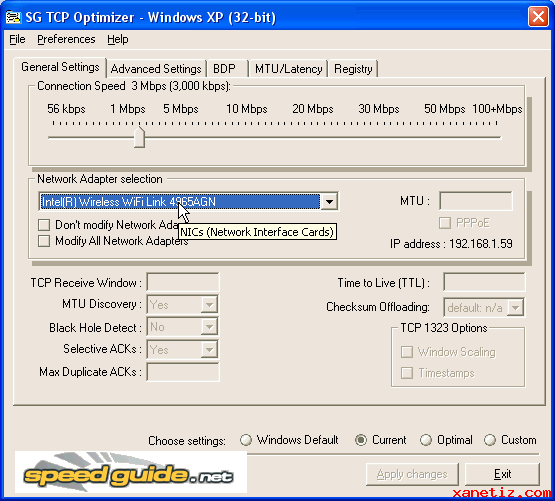Click the TCP Receive Window field
The width and height of the screenshot is (555, 501).
[183, 282]
